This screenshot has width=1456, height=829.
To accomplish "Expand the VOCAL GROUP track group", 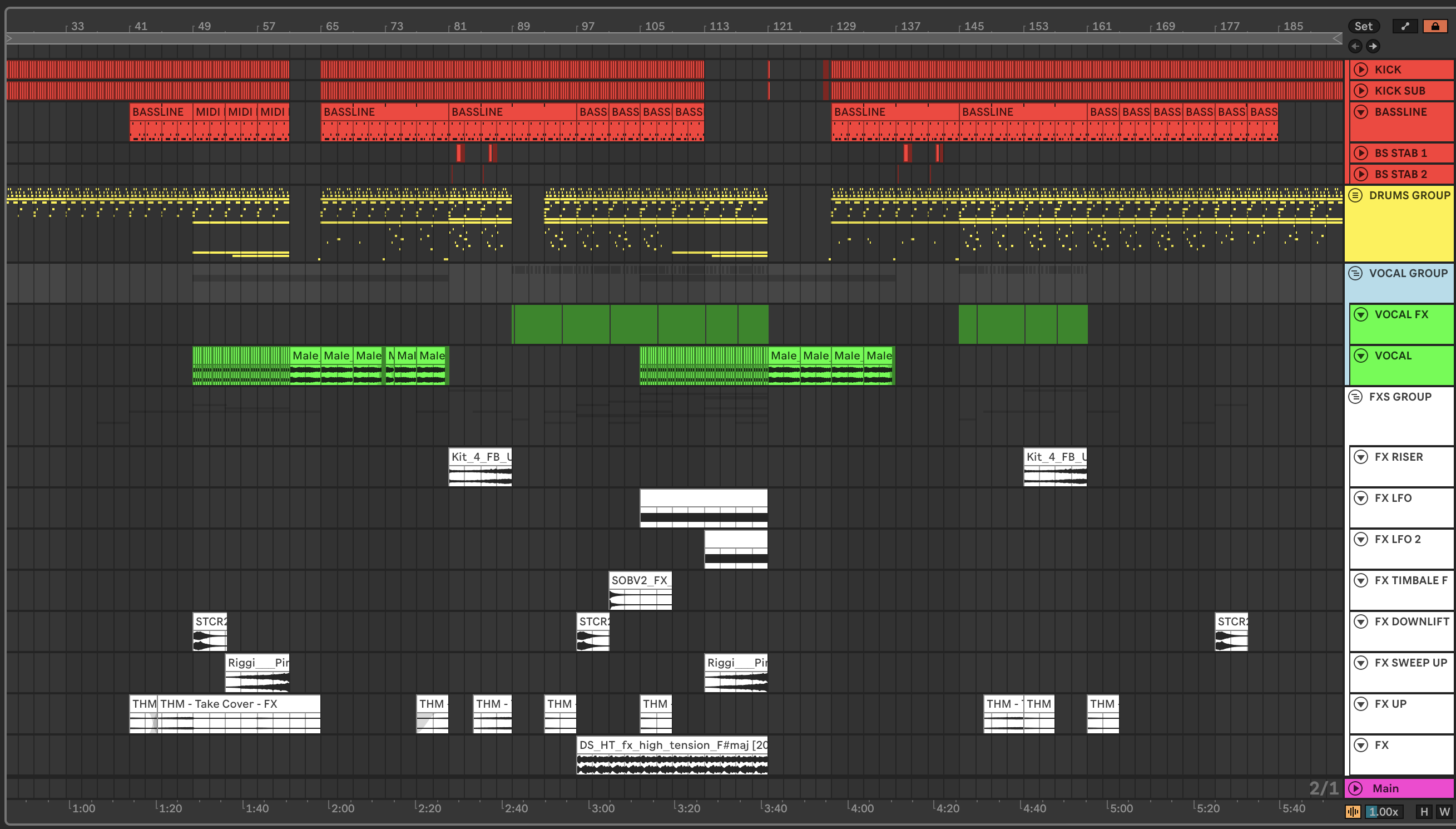I will tap(1356, 273).
